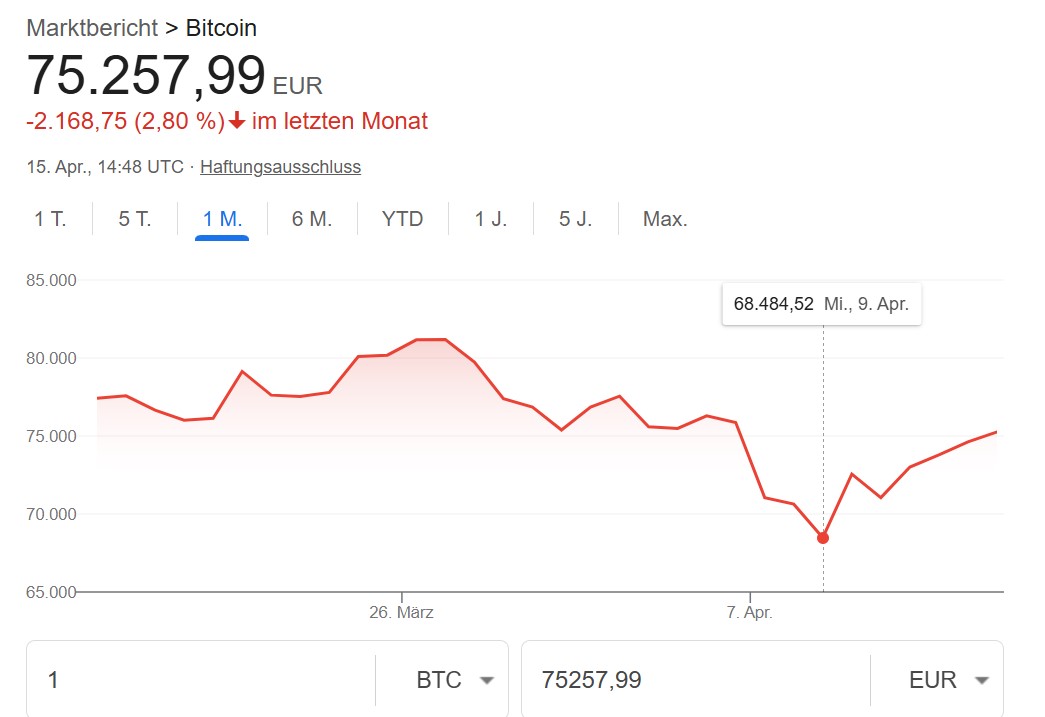This screenshot has width=1045, height=717.
Task: Switch to the 1 T. time range
Action: click(x=50, y=219)
